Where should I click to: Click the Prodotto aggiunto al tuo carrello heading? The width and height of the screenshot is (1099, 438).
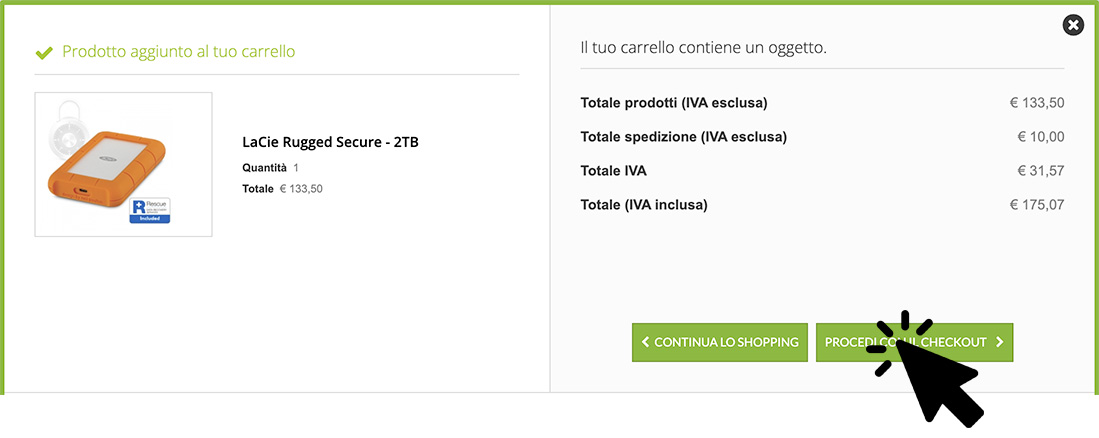(x=179, y=52)
